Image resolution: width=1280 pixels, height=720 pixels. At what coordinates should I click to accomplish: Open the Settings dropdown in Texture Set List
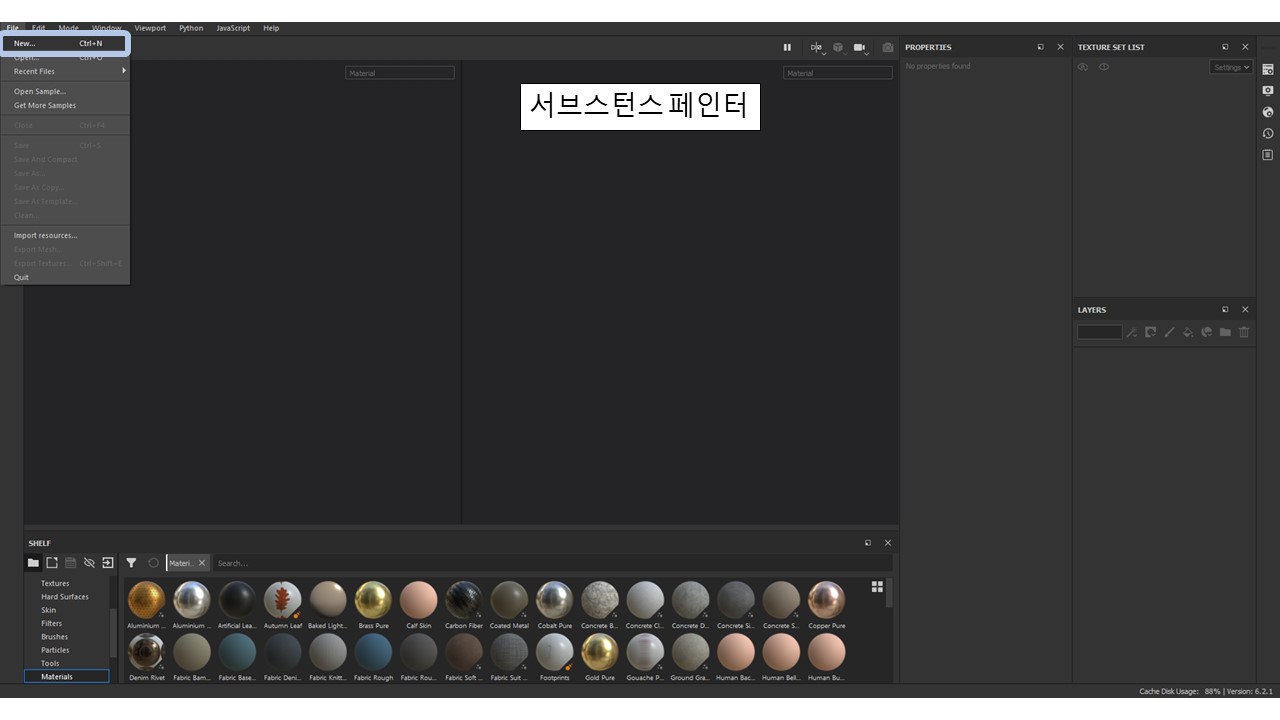pyautogui.click(x=1231, y=67)
